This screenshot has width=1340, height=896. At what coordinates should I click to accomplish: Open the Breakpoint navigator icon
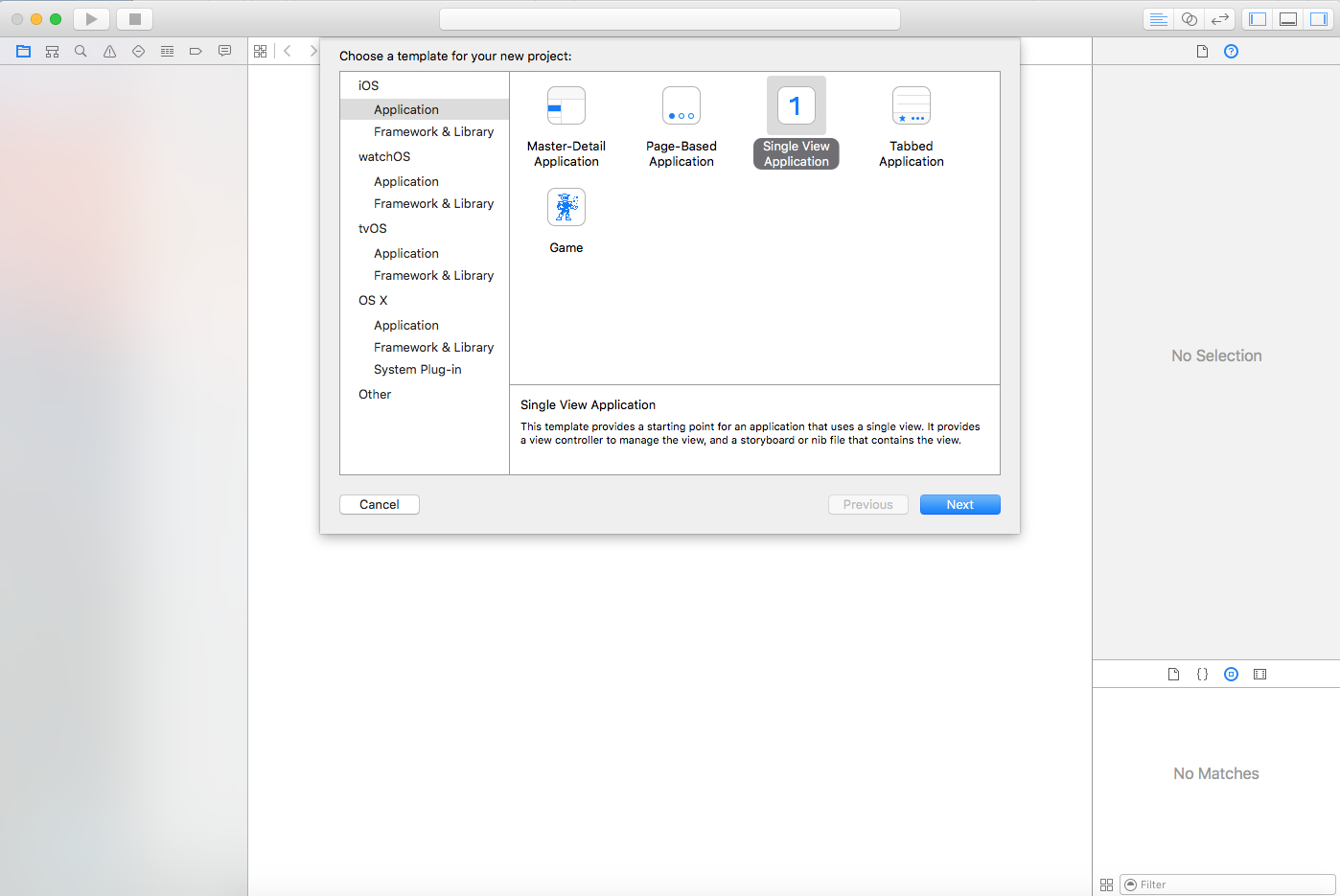pyautogui.click(x=196, y=51)
